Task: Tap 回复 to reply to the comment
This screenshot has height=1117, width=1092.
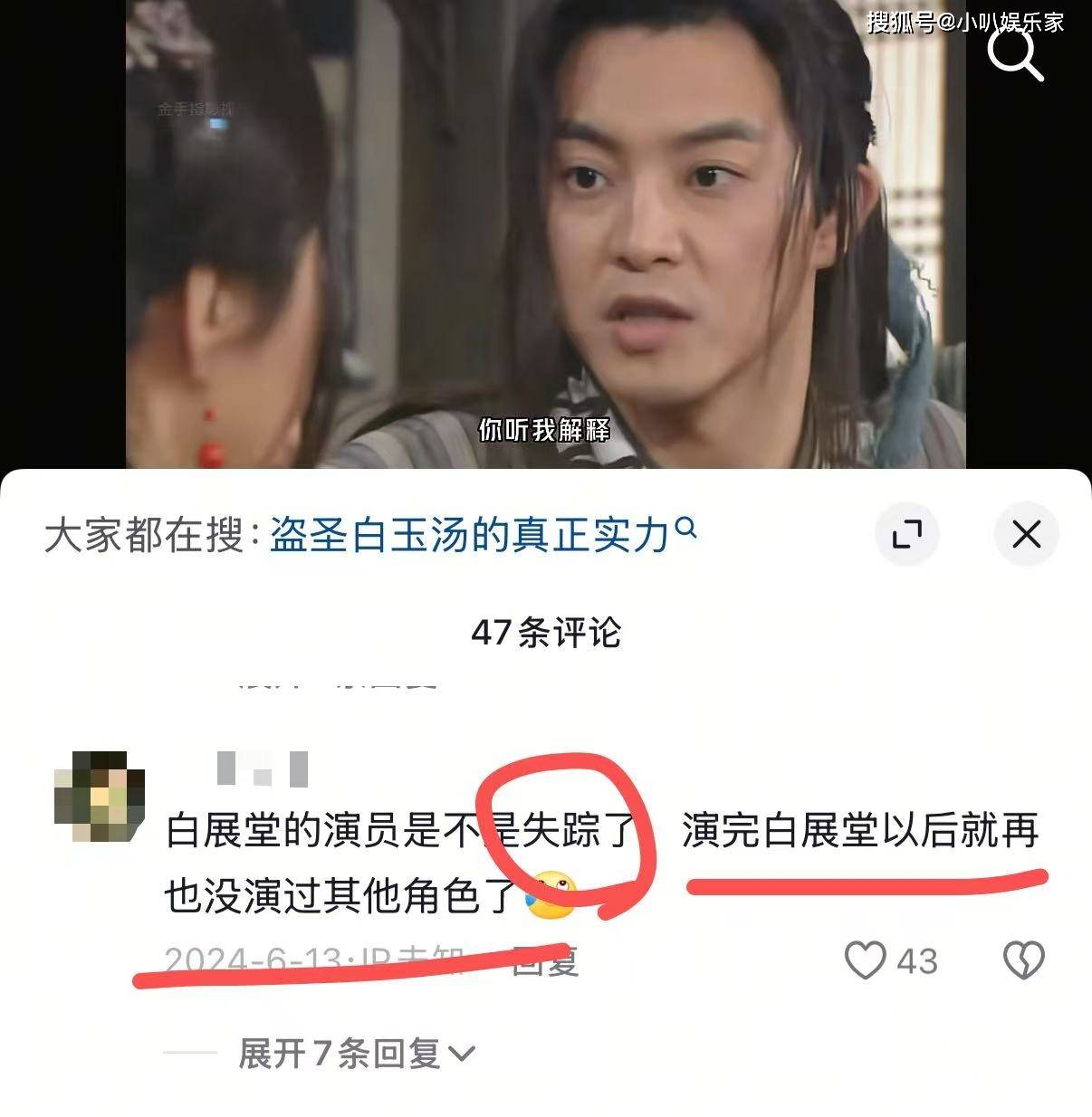Action: 545,961
